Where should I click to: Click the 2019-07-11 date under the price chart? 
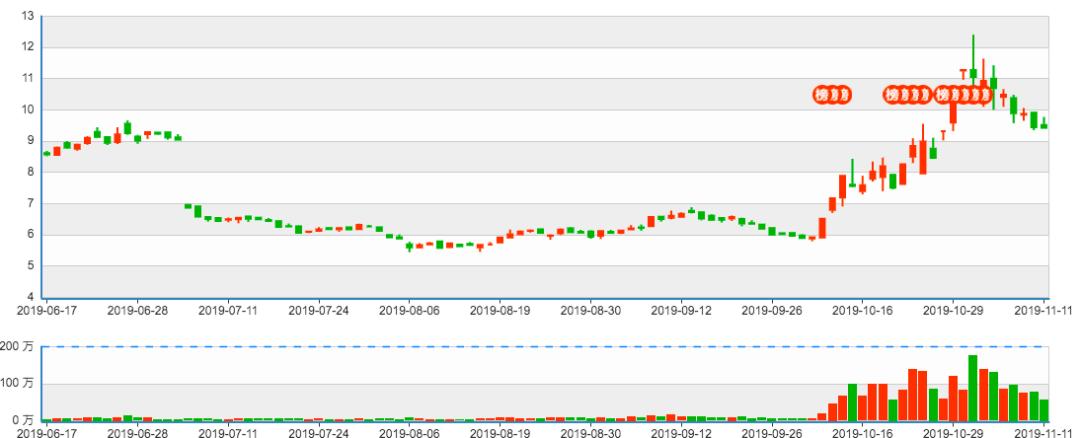[228, 310]
